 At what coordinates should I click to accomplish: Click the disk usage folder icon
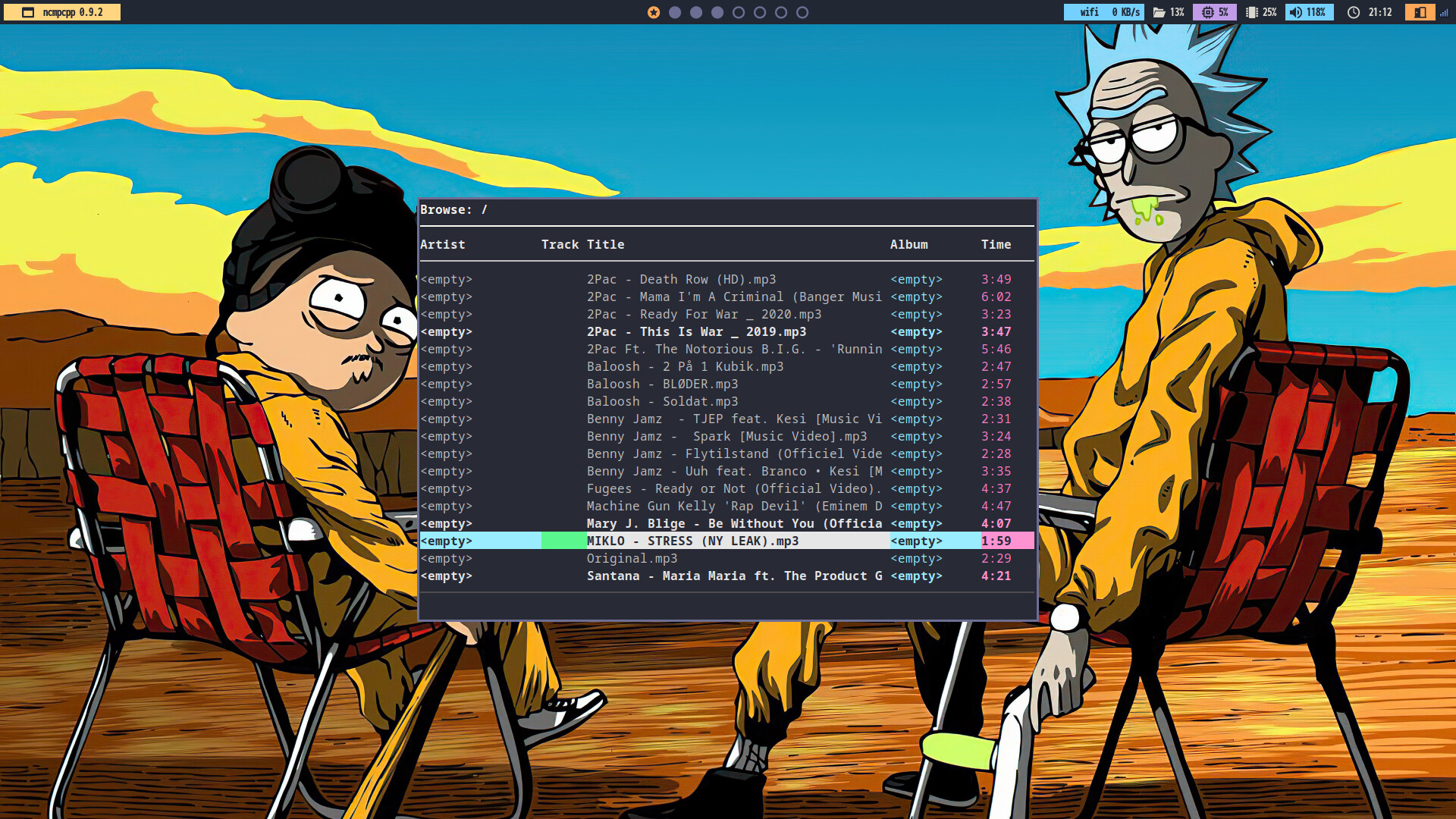pyautogui.click(x=1159, y=12)
